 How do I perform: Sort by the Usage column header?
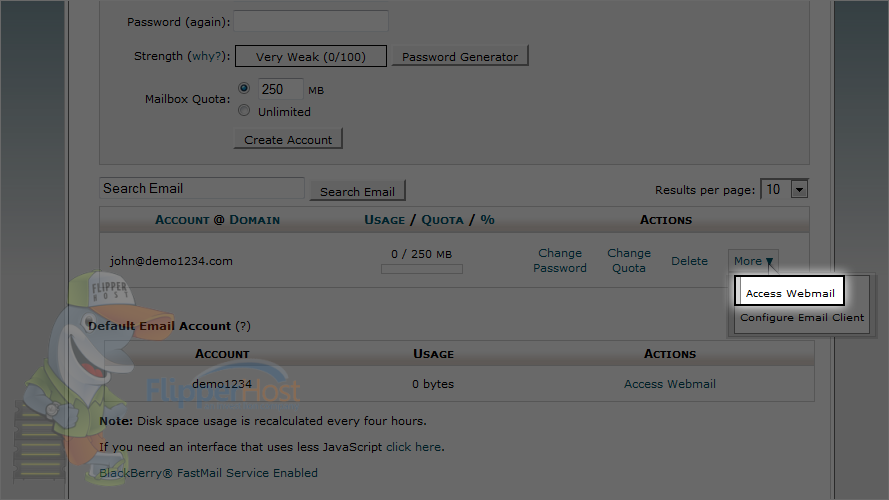[384, 220]
